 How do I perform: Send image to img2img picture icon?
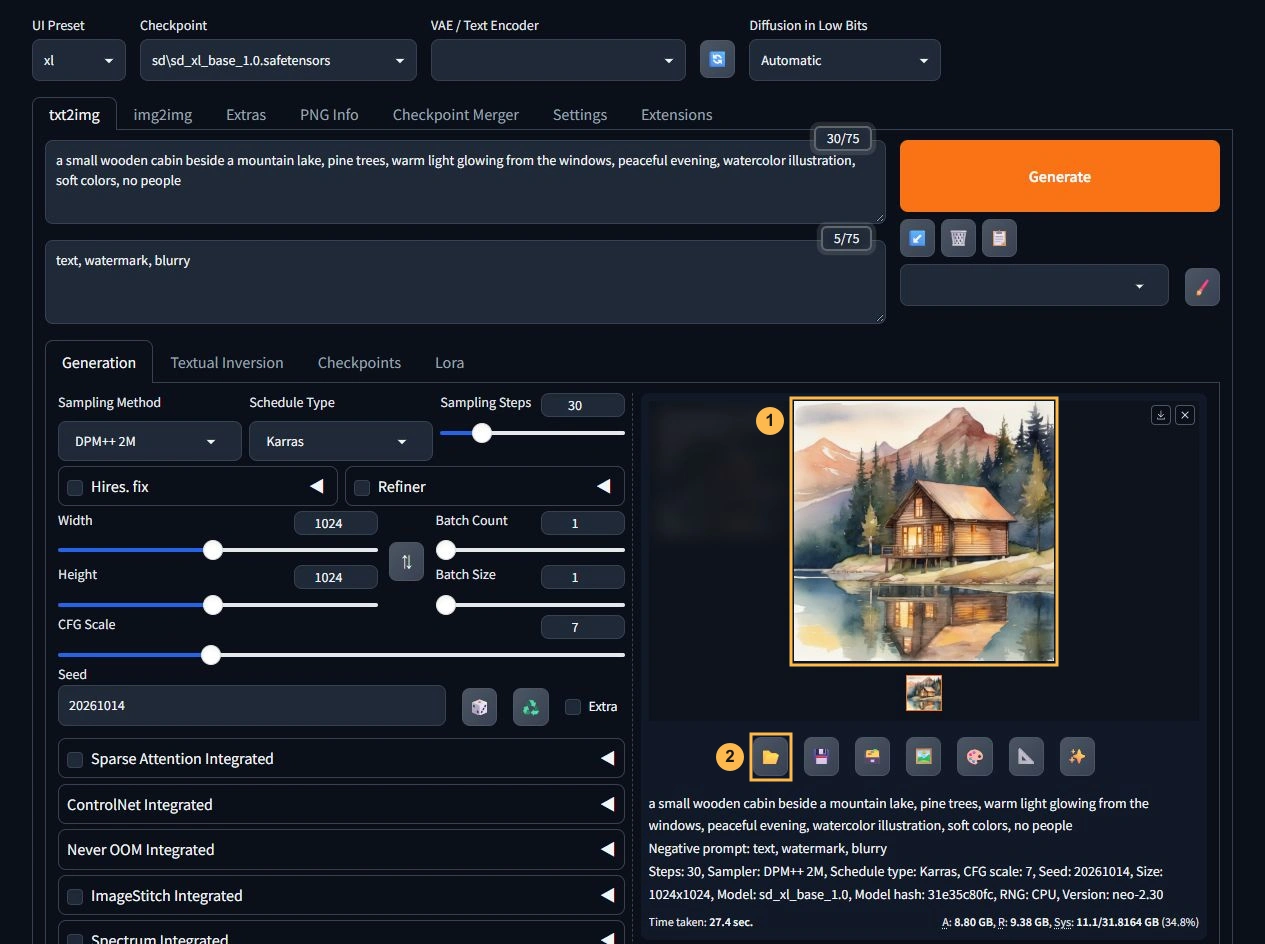pos(923,757)
